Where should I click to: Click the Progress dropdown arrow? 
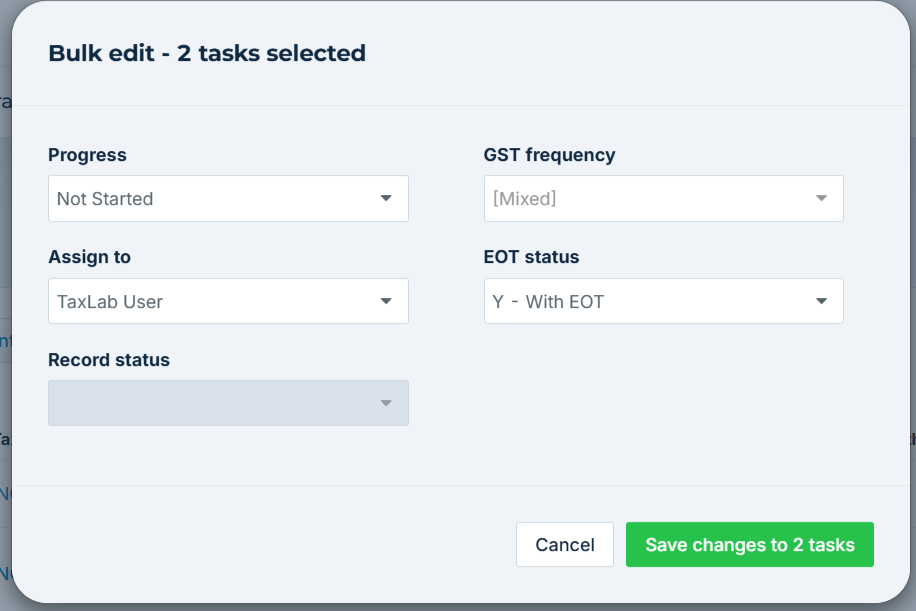[386, 199]
